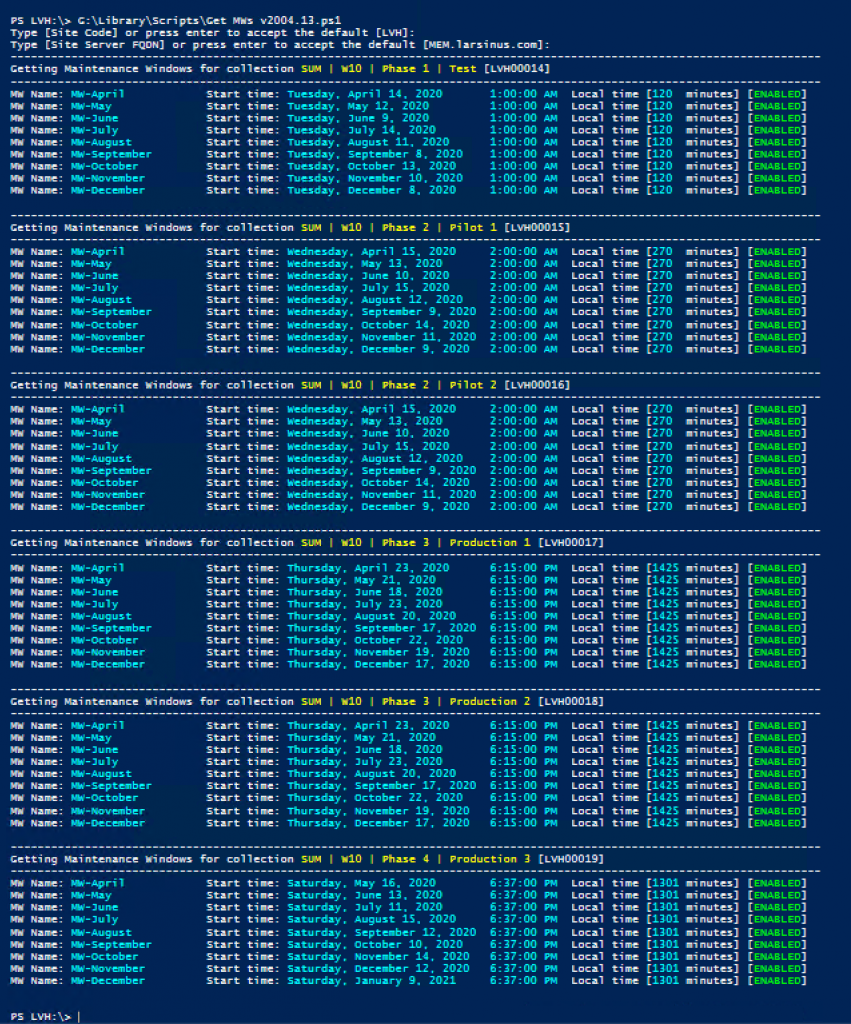The height and width of the screenshot is (1024, 851).
Task: Click the date "Saturday, June 13, 2020"
Action: click(x=365, y=895)
